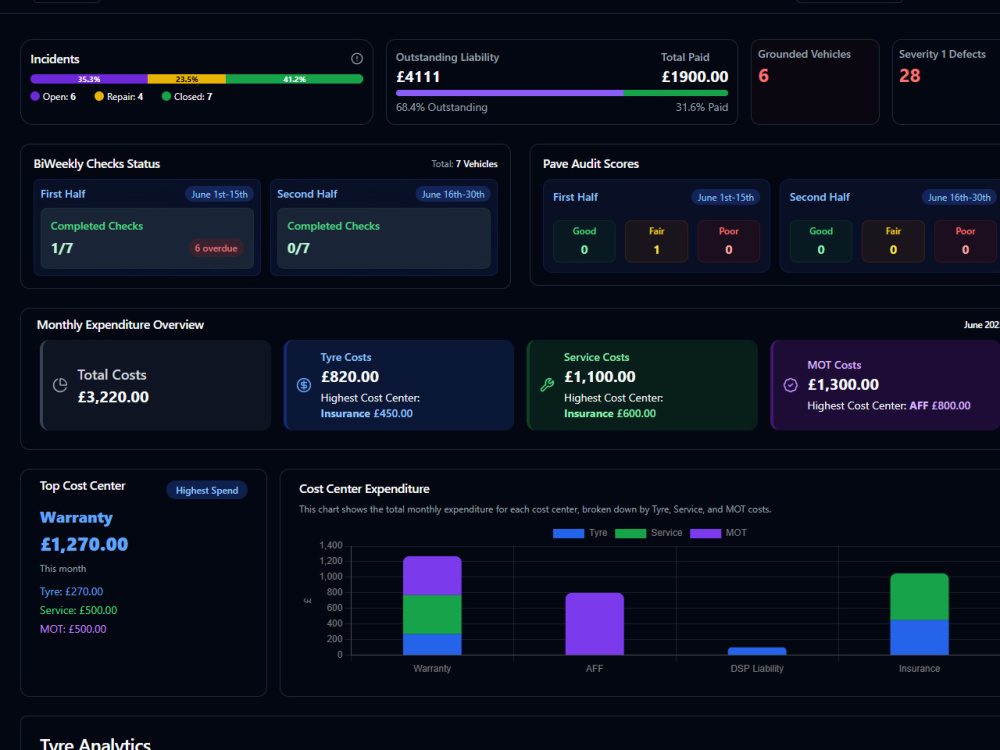The image size is (1000, 750).
Task: Click the £1900.00 Total Paid value
Action: coord(695,77)
